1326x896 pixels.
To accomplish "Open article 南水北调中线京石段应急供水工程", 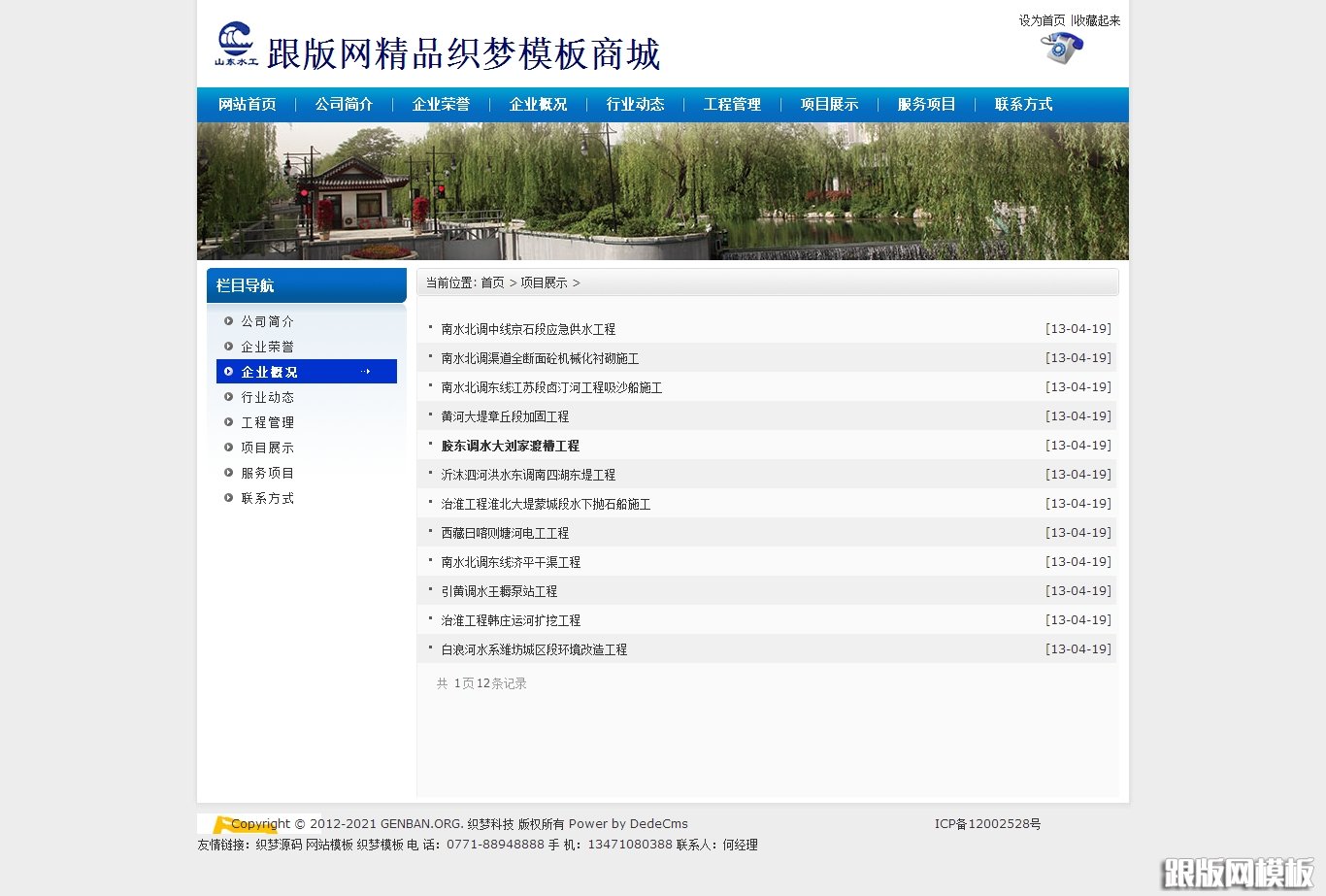I will tap(528, 329).
